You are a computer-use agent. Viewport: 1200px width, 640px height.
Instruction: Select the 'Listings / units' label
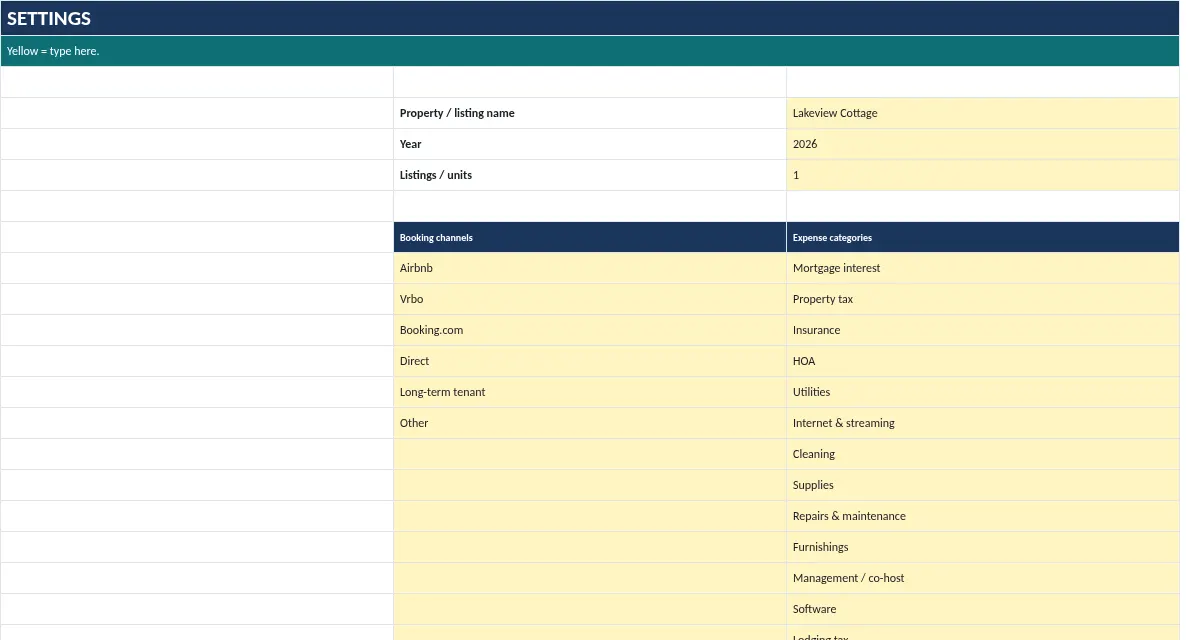click(590, 175)
